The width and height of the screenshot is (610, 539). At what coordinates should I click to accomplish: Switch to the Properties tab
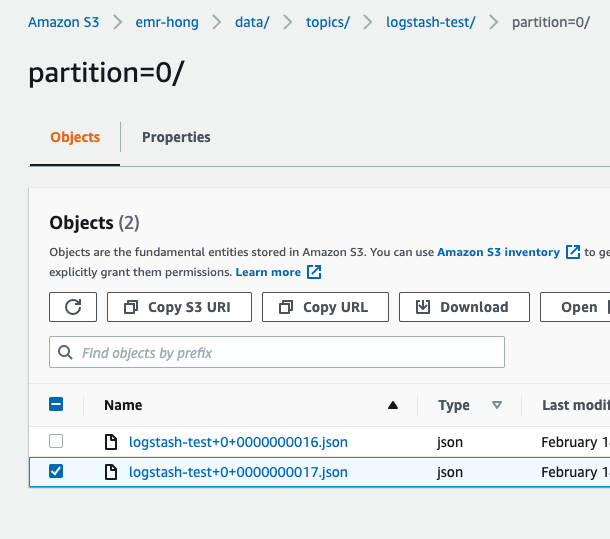176,137
